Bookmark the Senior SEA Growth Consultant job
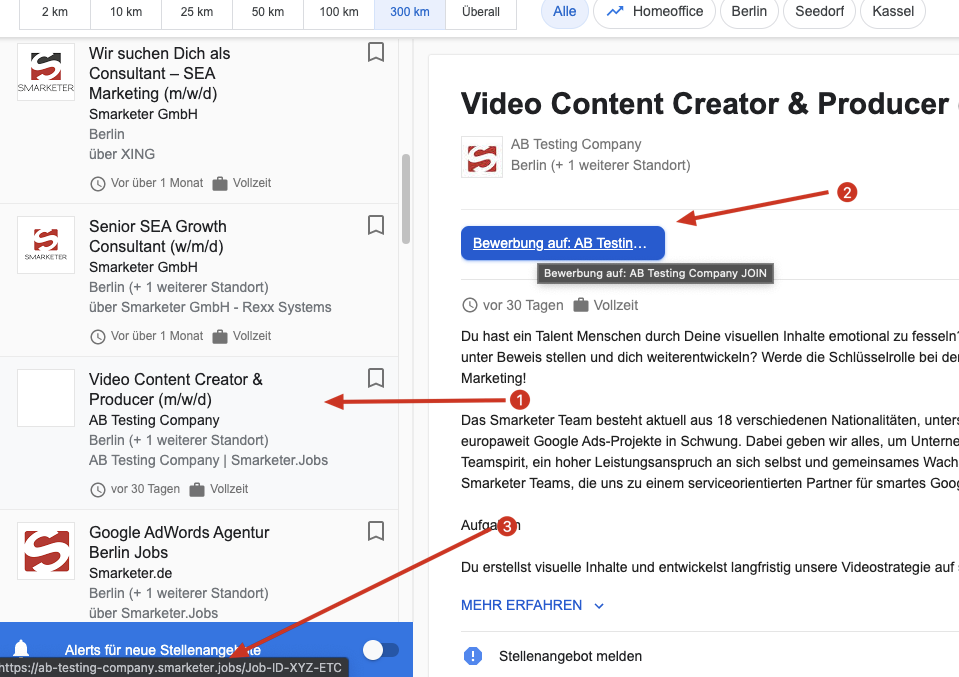The width and height of the screenshot is (959, 677). [x=376, y=225]
